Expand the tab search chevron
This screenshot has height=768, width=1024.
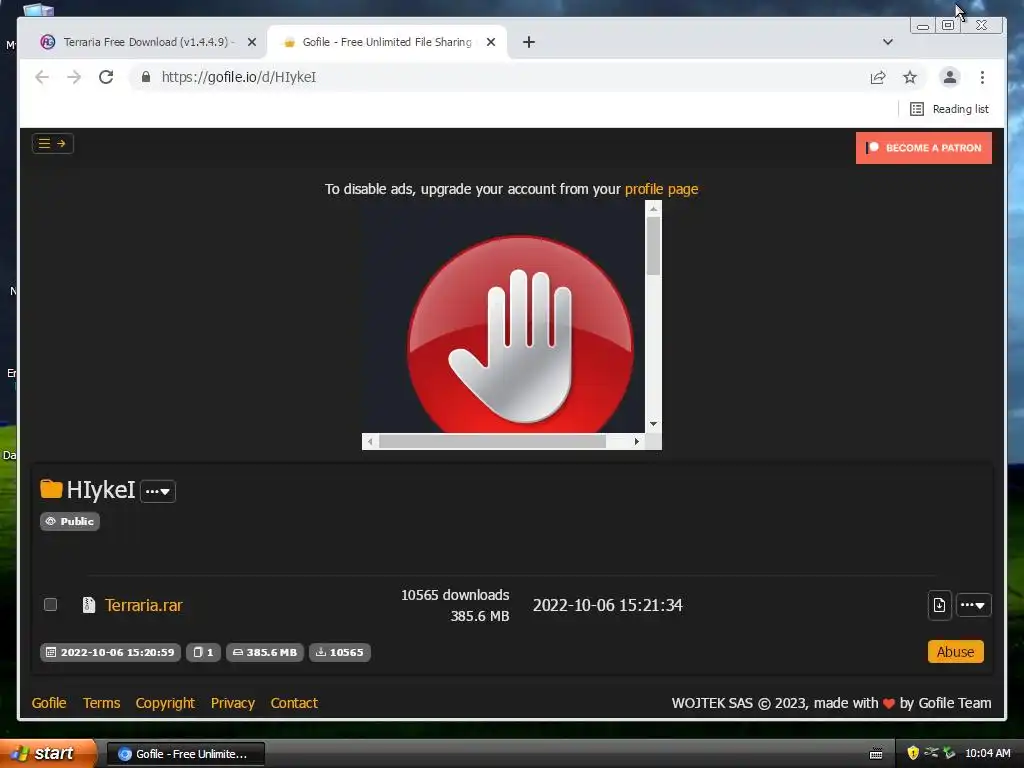tap(888, 42)
